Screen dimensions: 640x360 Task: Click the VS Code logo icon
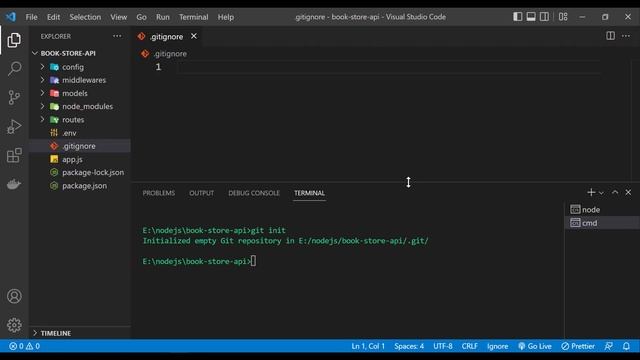[x=11, y=17]
